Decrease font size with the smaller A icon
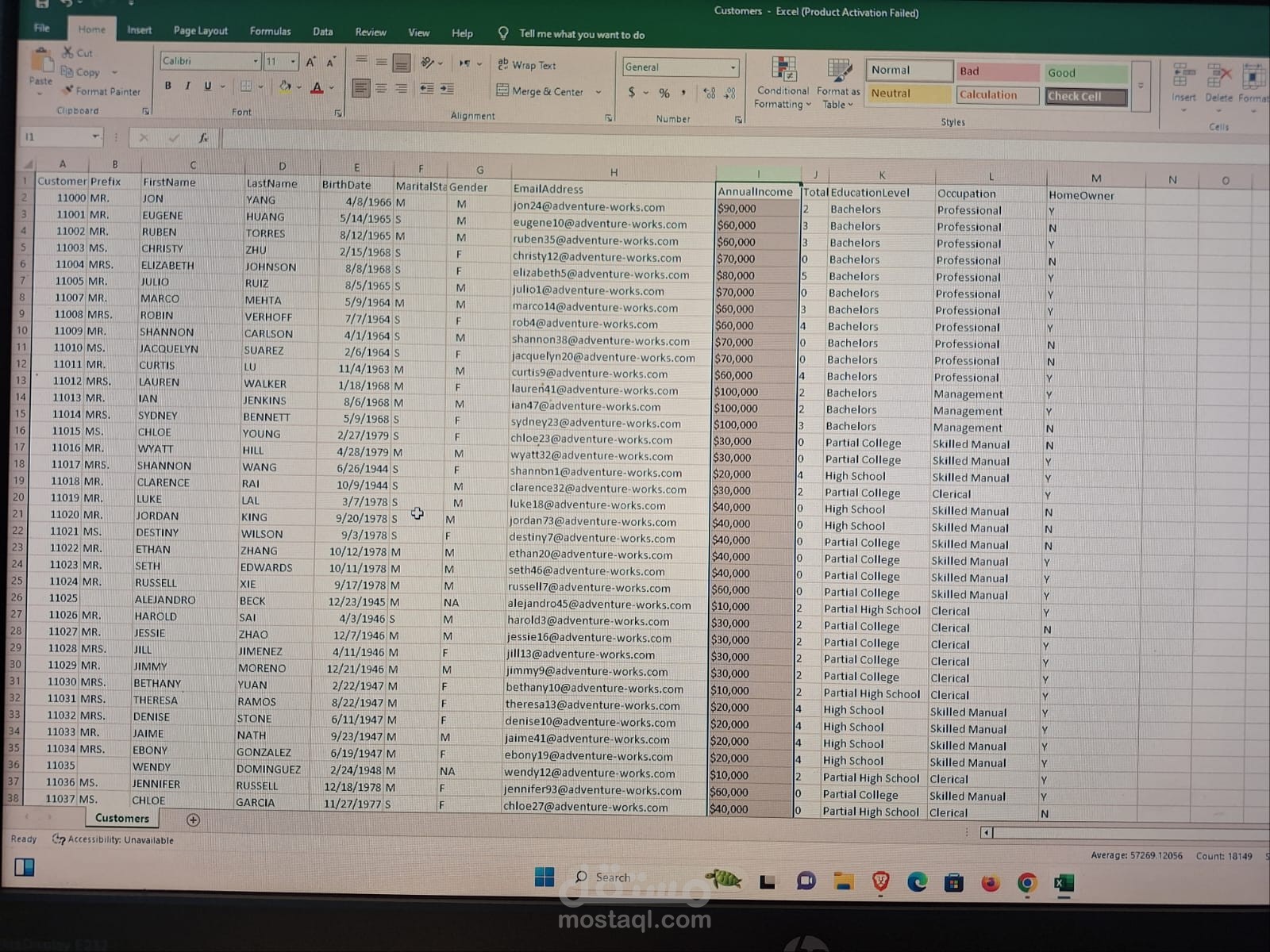 (x=330, y=61)
